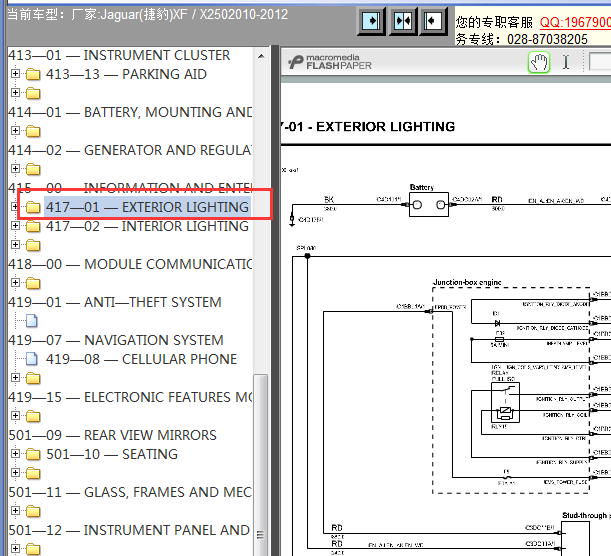Click the Stud-through label in diagram
The height and width of the screenshot is (556, 611).
point(585,515)
